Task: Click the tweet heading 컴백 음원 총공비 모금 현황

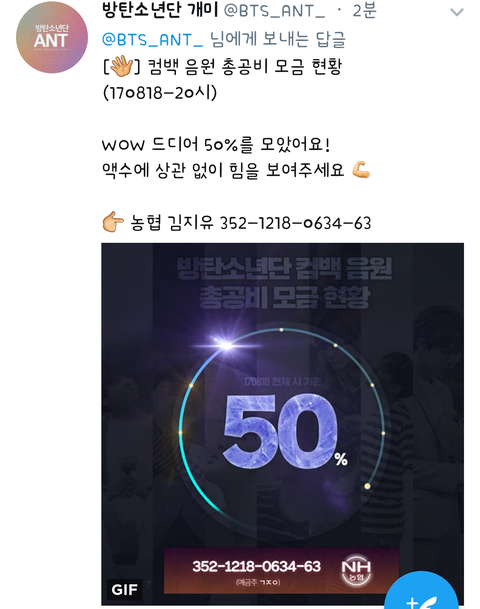Action: pos(245,66)
